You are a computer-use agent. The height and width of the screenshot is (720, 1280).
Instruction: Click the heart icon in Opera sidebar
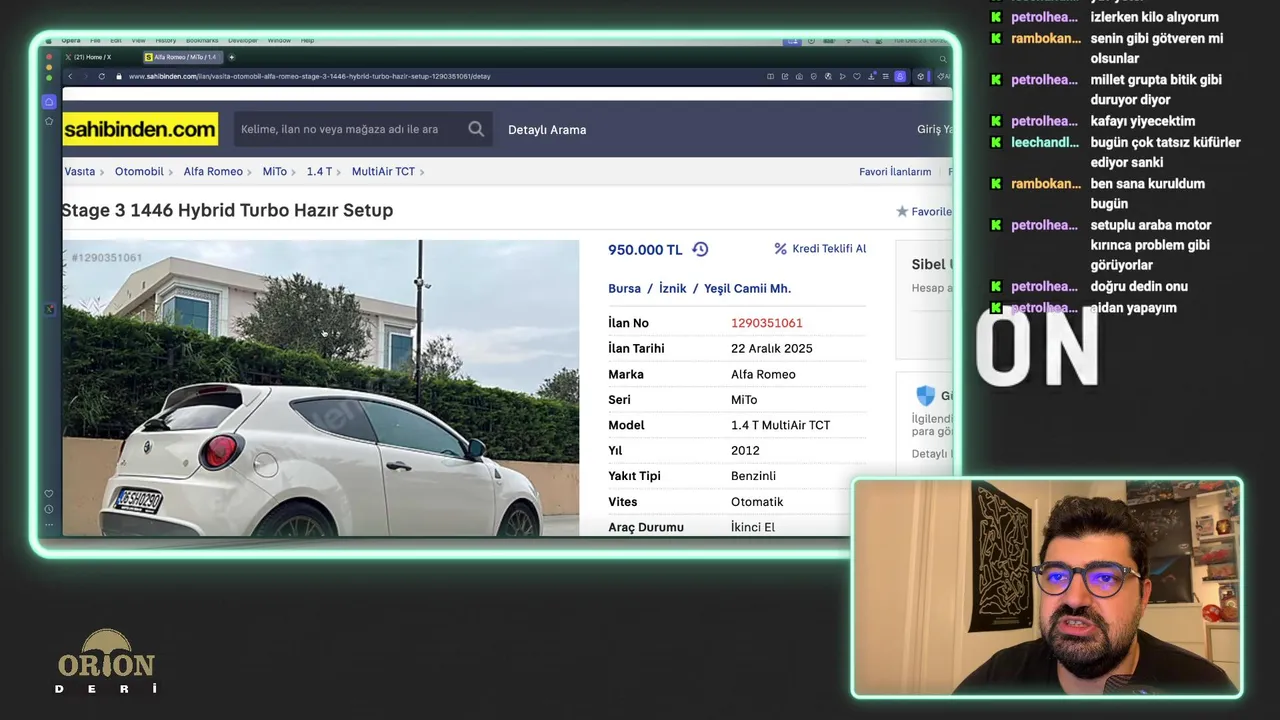[x=49, y=493]
